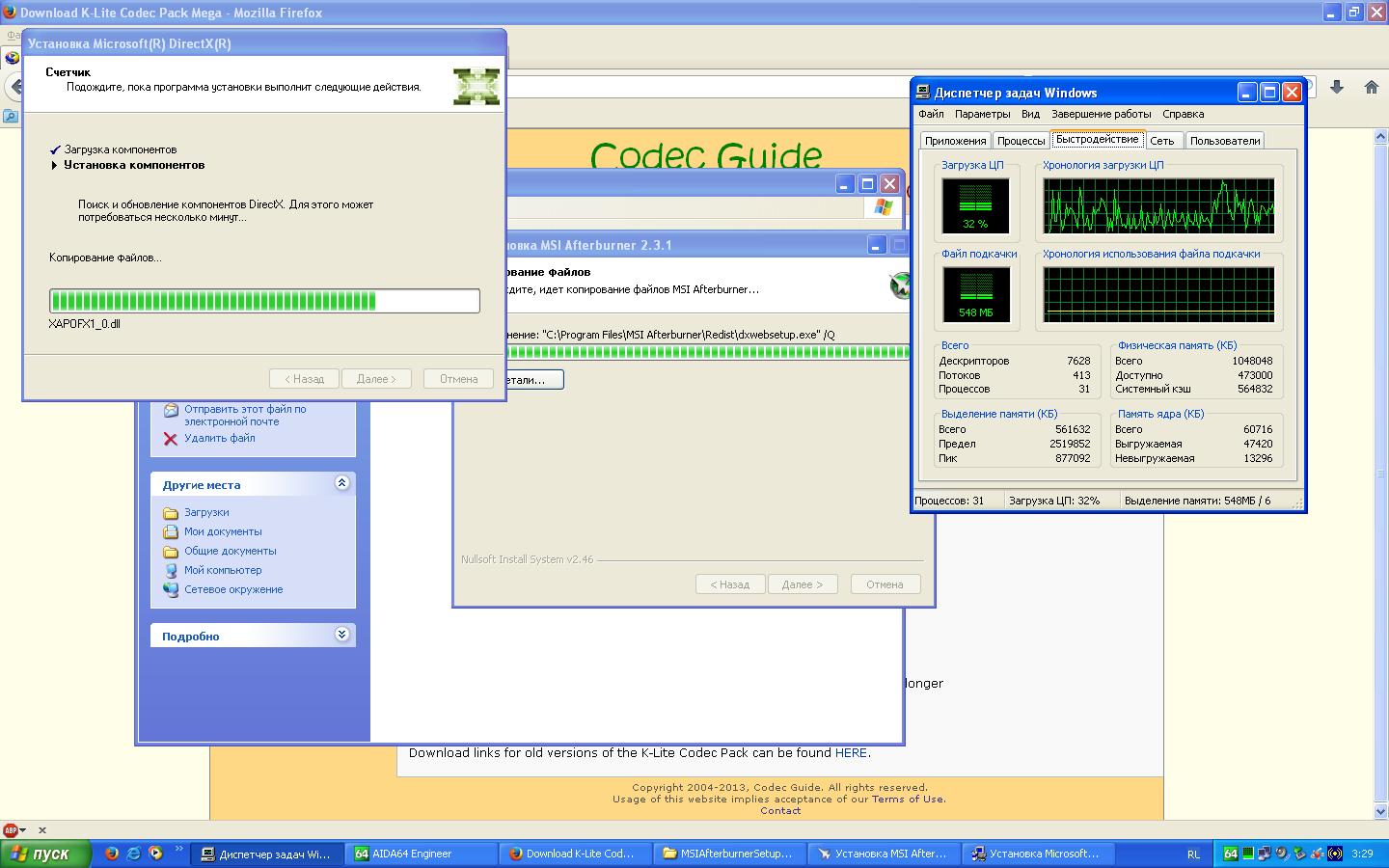Expand the Подробно panel
The width and height of the screenshot is (1389, 868).
pos(341,635)
